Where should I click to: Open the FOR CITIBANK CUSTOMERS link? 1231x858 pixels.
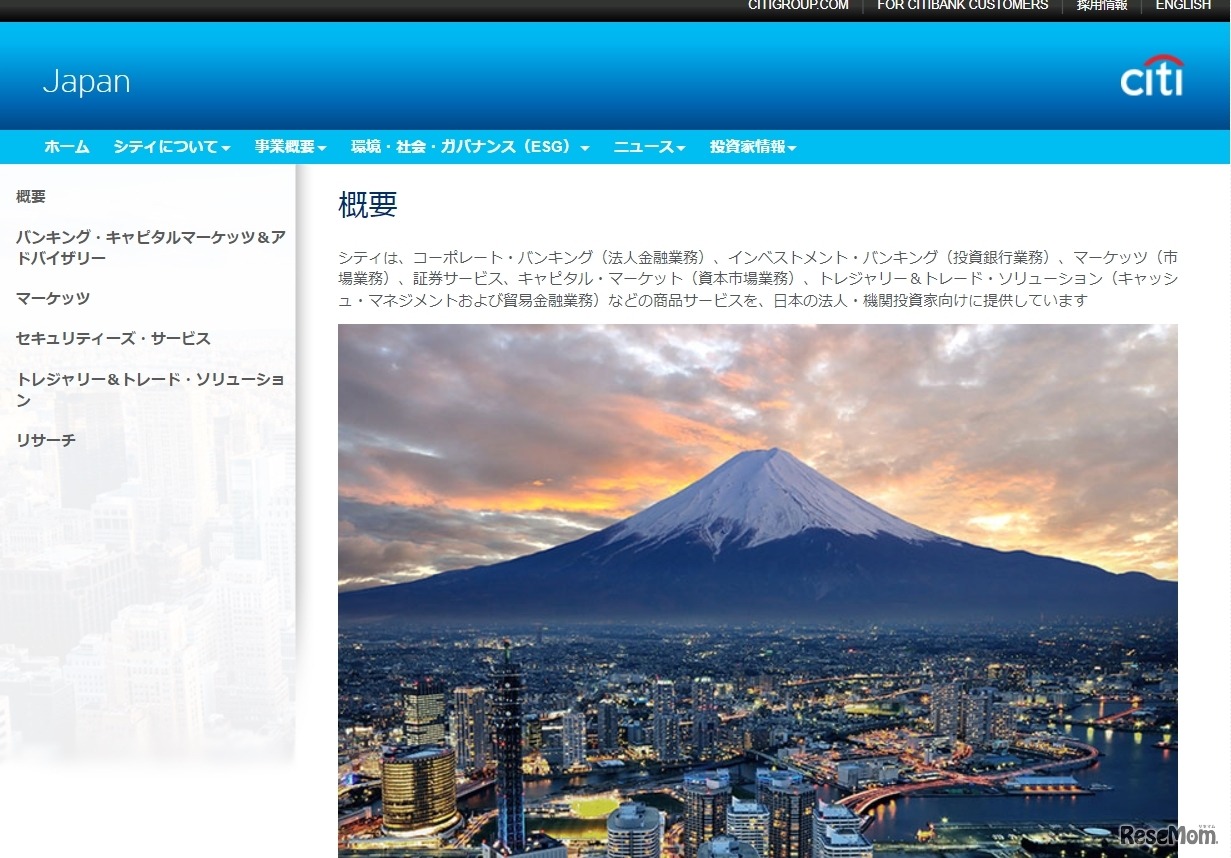click(962, 5)
